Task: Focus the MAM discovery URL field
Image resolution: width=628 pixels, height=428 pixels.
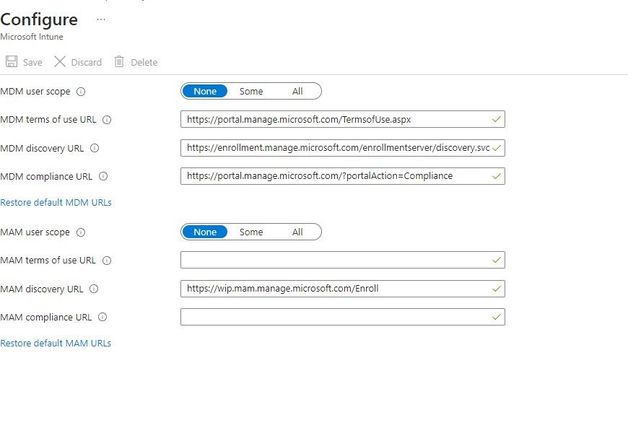Action: [342, 289]
